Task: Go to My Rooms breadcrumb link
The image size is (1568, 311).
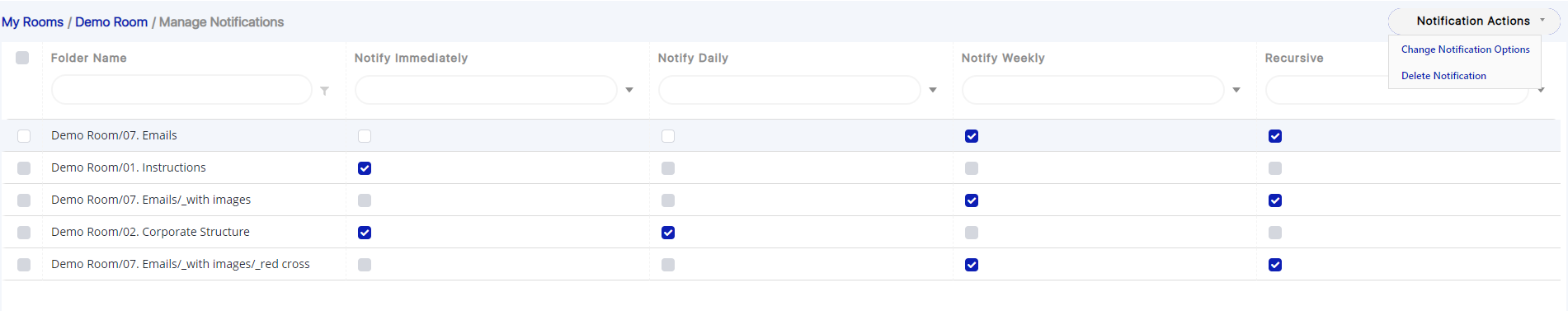Action: (32, 22)
